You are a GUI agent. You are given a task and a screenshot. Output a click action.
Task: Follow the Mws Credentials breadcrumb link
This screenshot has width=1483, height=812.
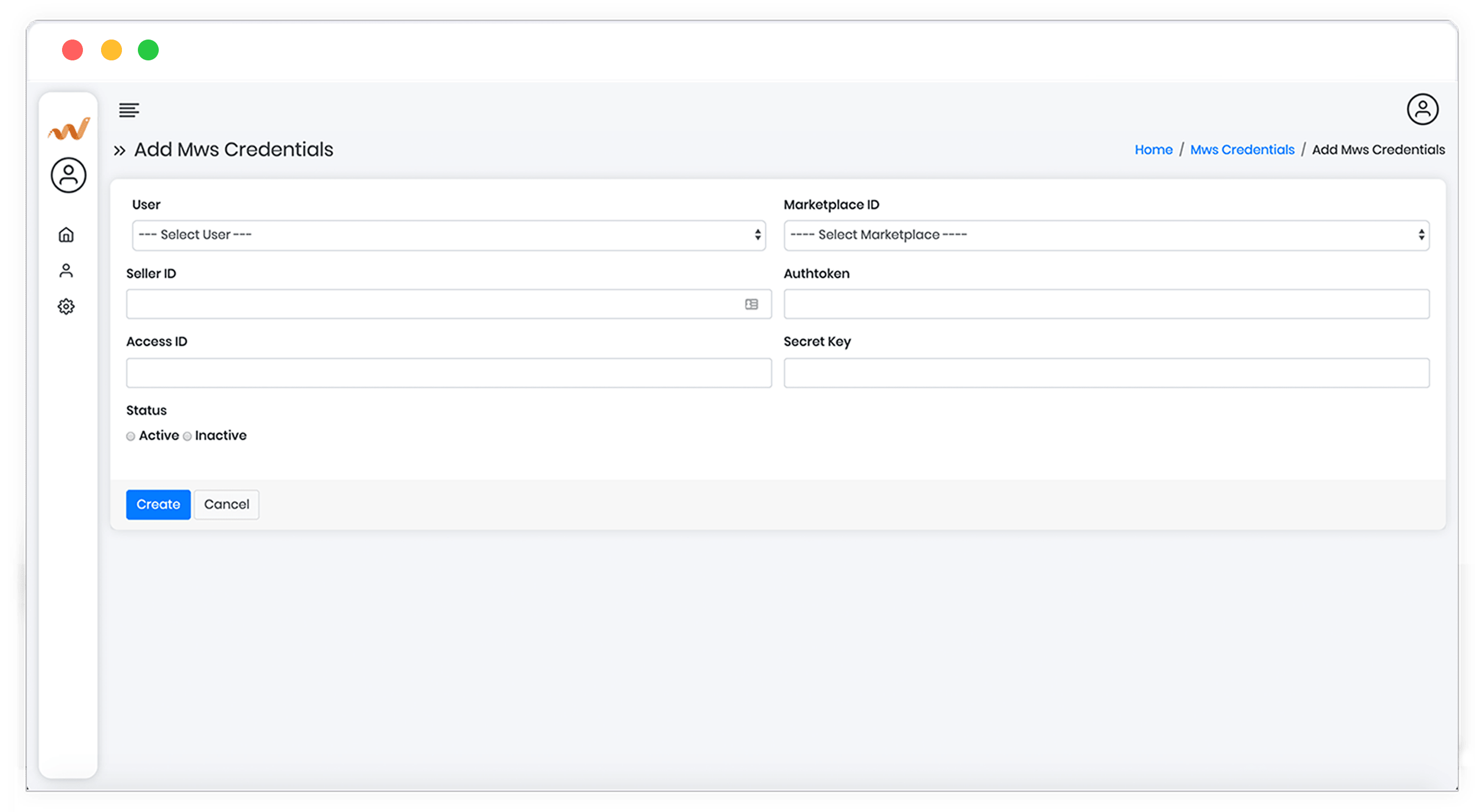(x=1242, y=150)
